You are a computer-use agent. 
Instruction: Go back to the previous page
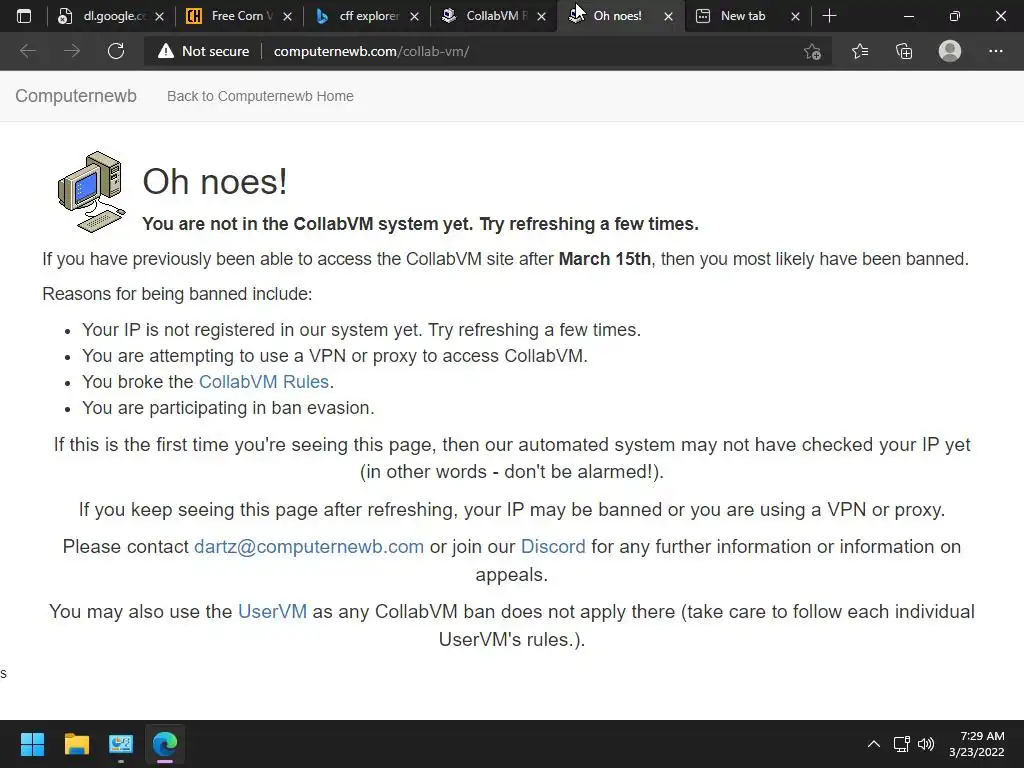click(27, 51)
